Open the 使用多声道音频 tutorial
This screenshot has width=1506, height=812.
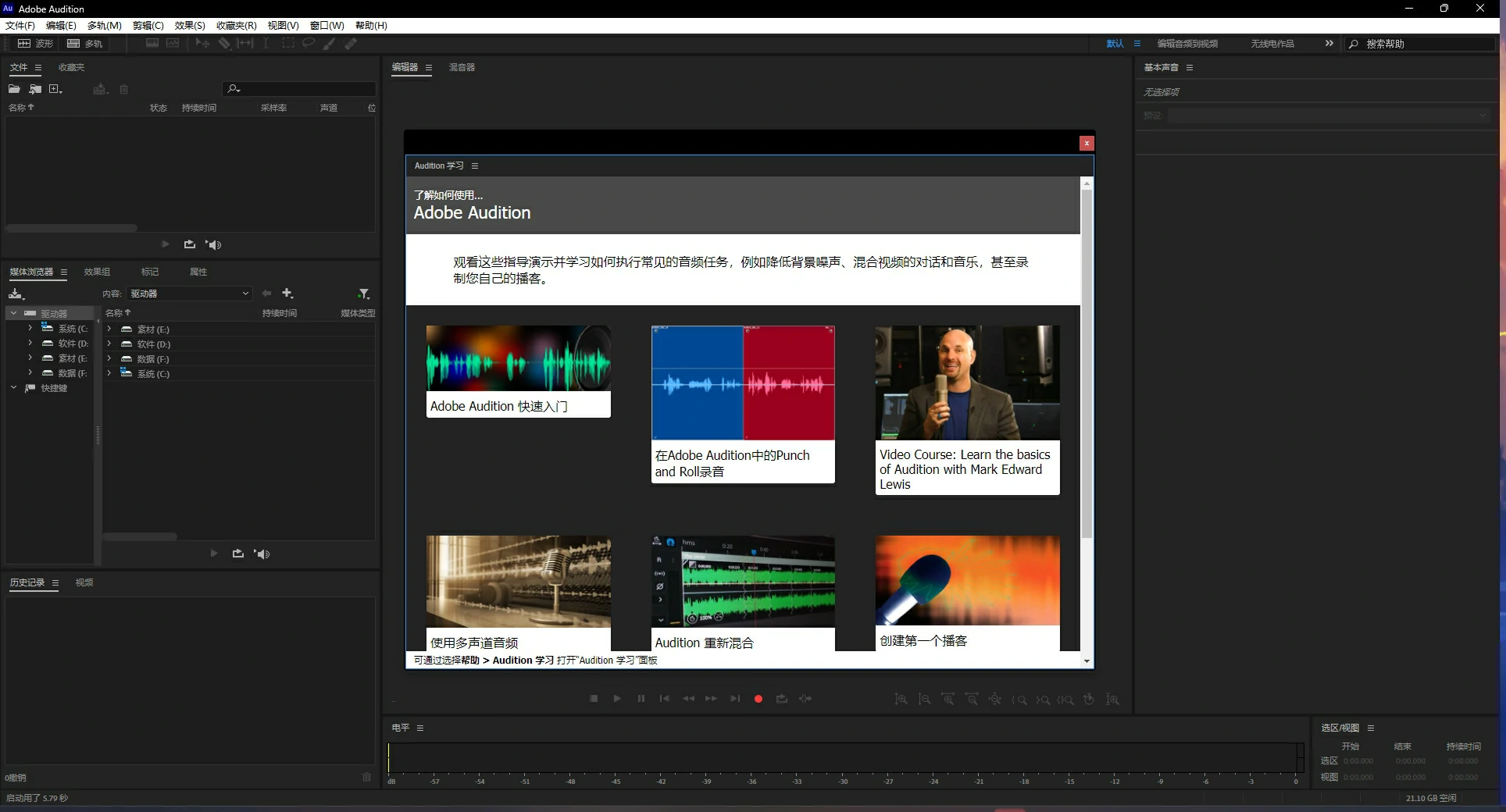(x=518, y=593)
